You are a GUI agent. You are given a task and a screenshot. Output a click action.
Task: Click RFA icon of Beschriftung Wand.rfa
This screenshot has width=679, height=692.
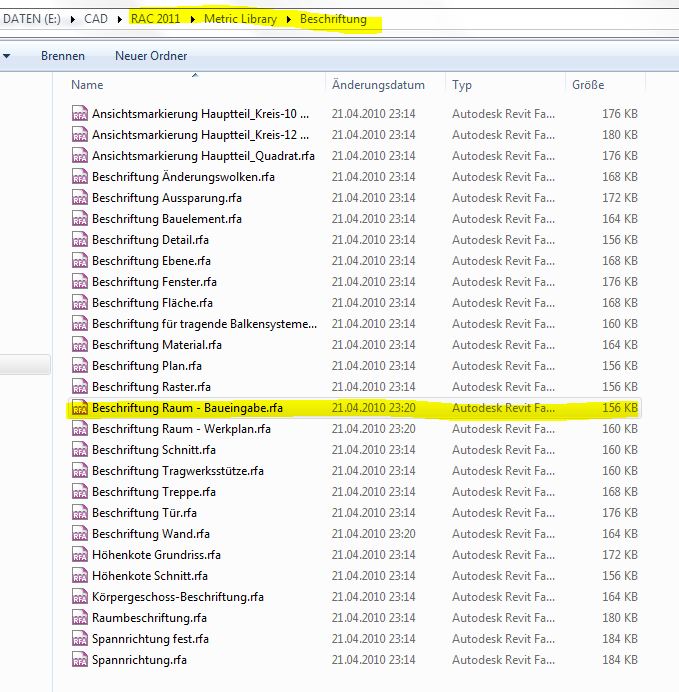click(x=79, y=534)
